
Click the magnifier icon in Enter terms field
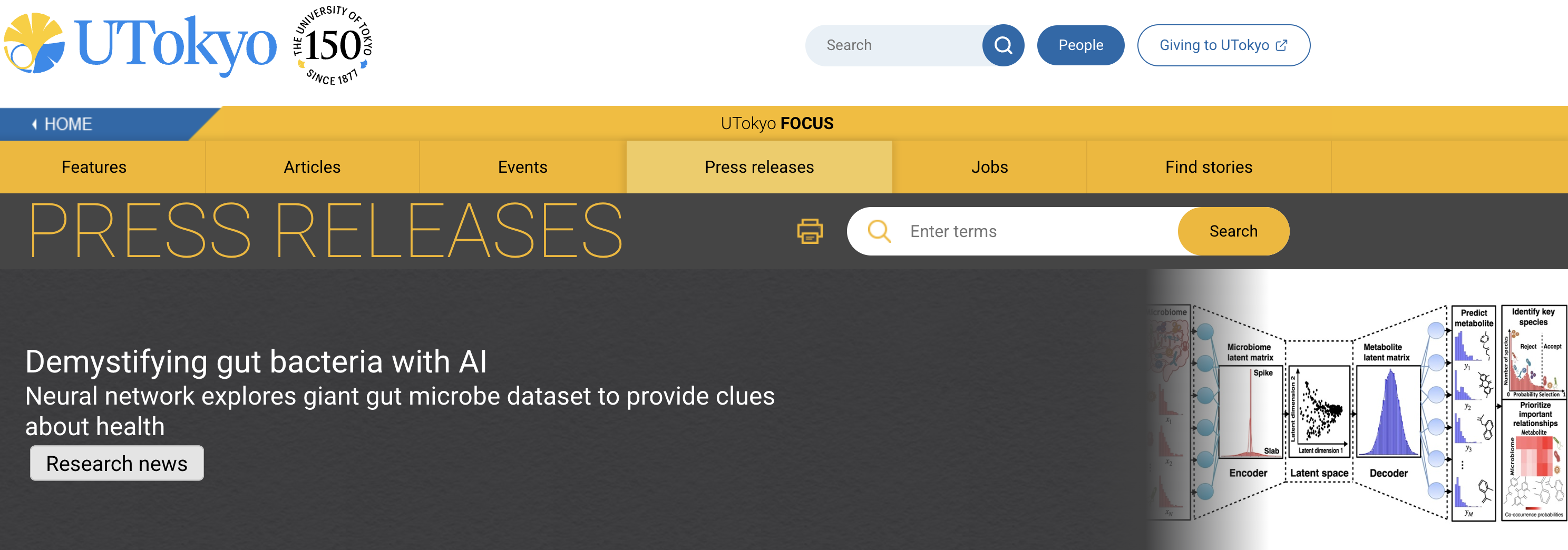879,231
